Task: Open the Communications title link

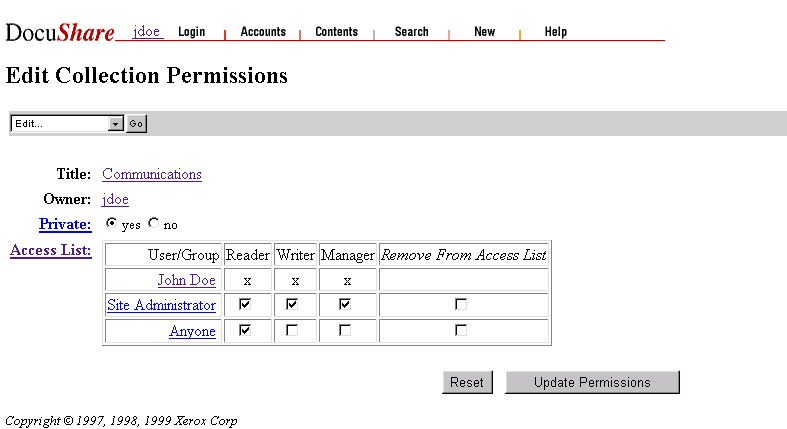Action: 152,174
